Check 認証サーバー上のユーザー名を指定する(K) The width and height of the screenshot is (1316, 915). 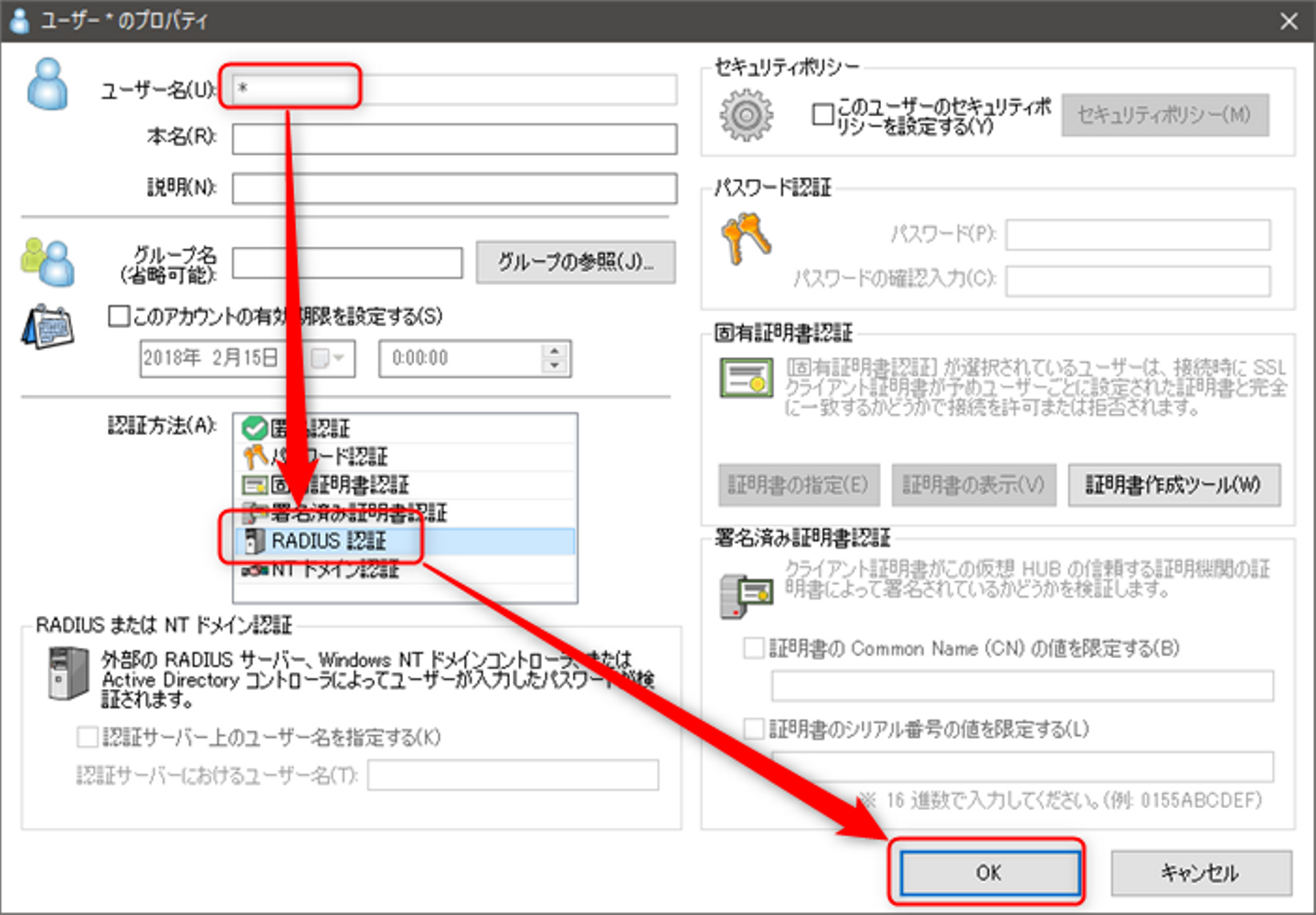coord(88,737)
